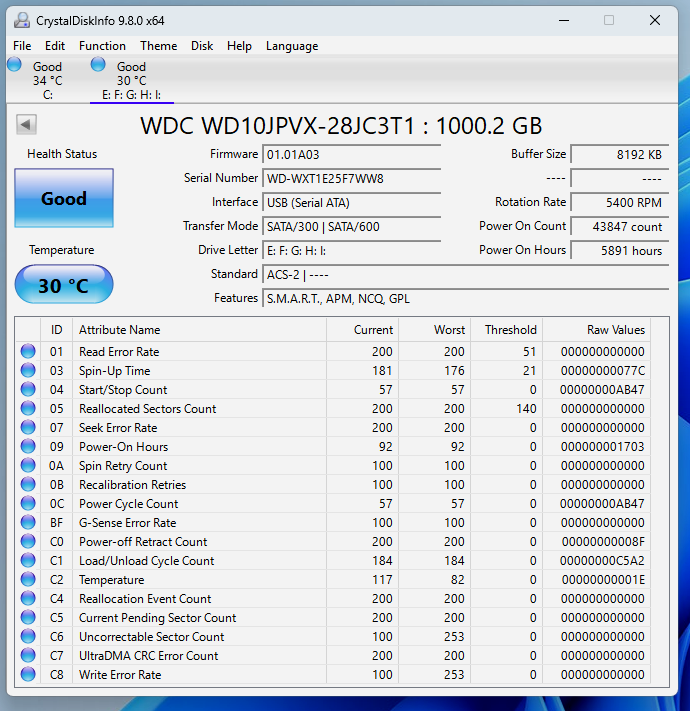Click the Worst column header
690x711 pixels.
pyautogui.click(x=435, y=330)
